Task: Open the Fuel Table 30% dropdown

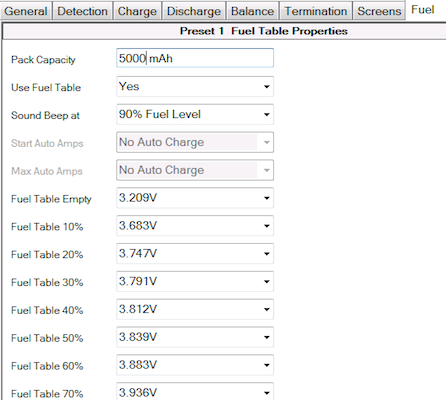Action: (x=195, y=281)
